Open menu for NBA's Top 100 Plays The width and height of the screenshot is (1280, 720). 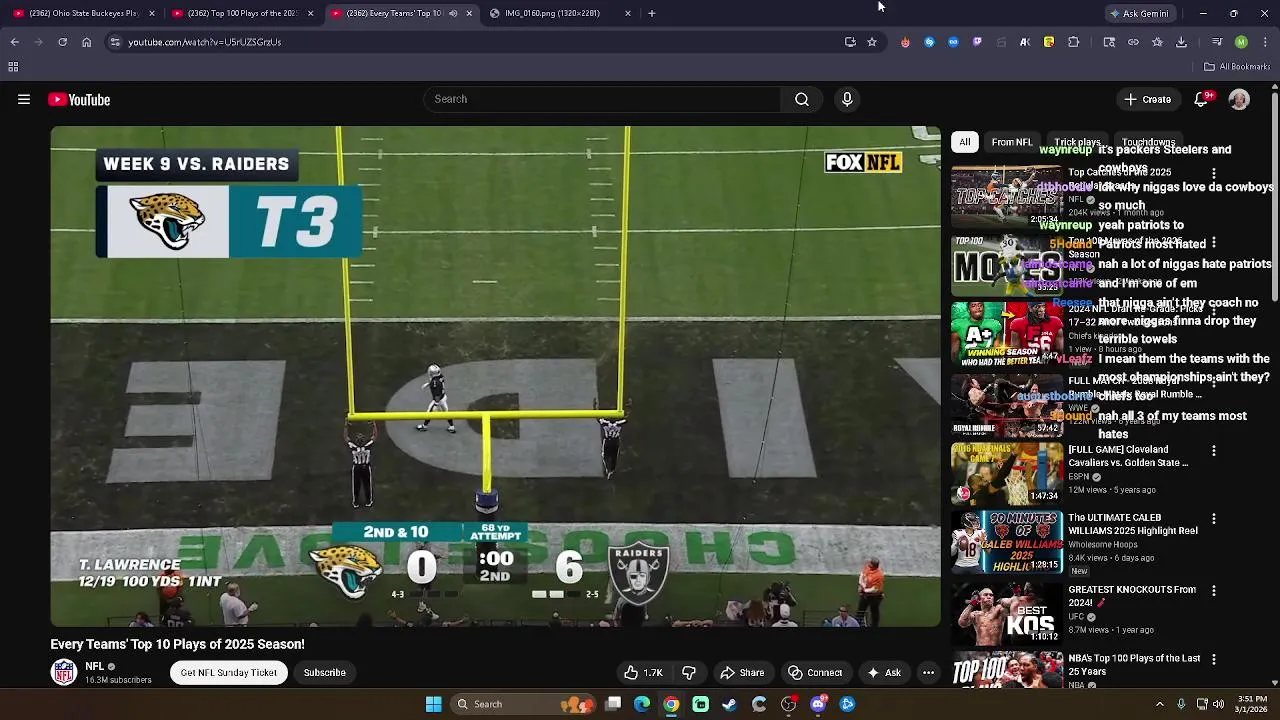click(1214, 660)
